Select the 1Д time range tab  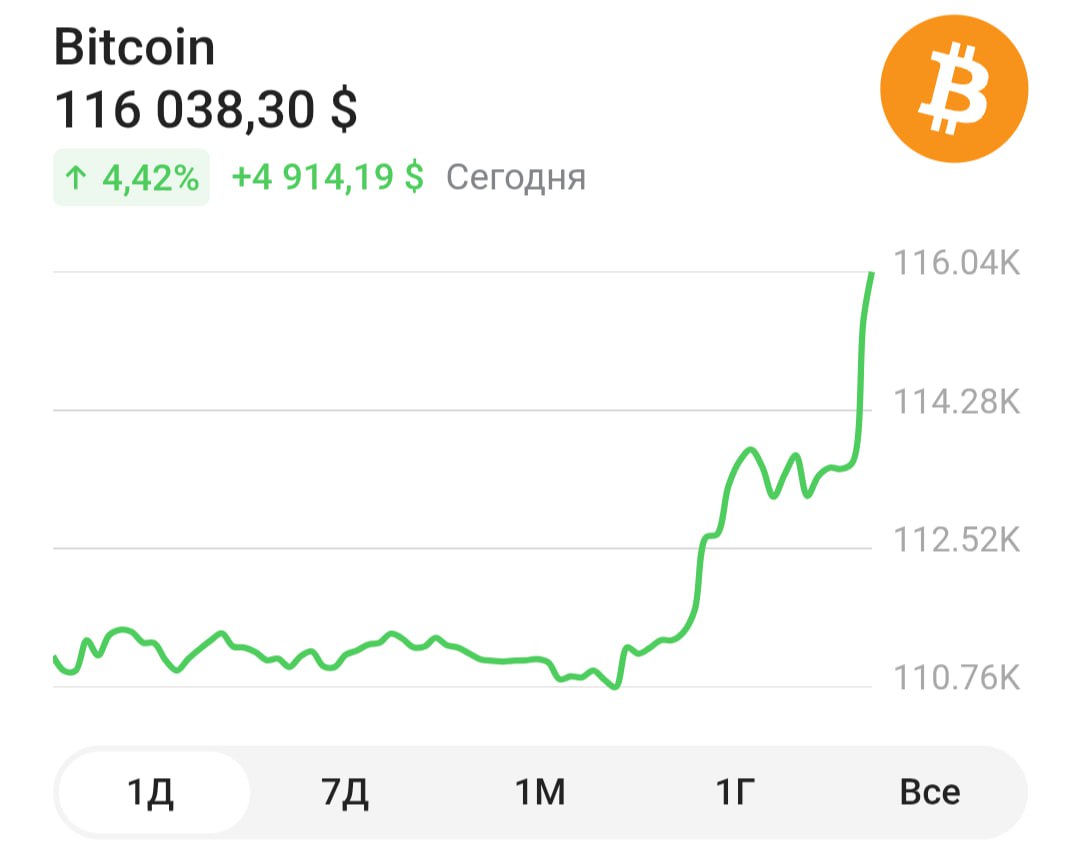pyautogui.click(x=152, y=793)
